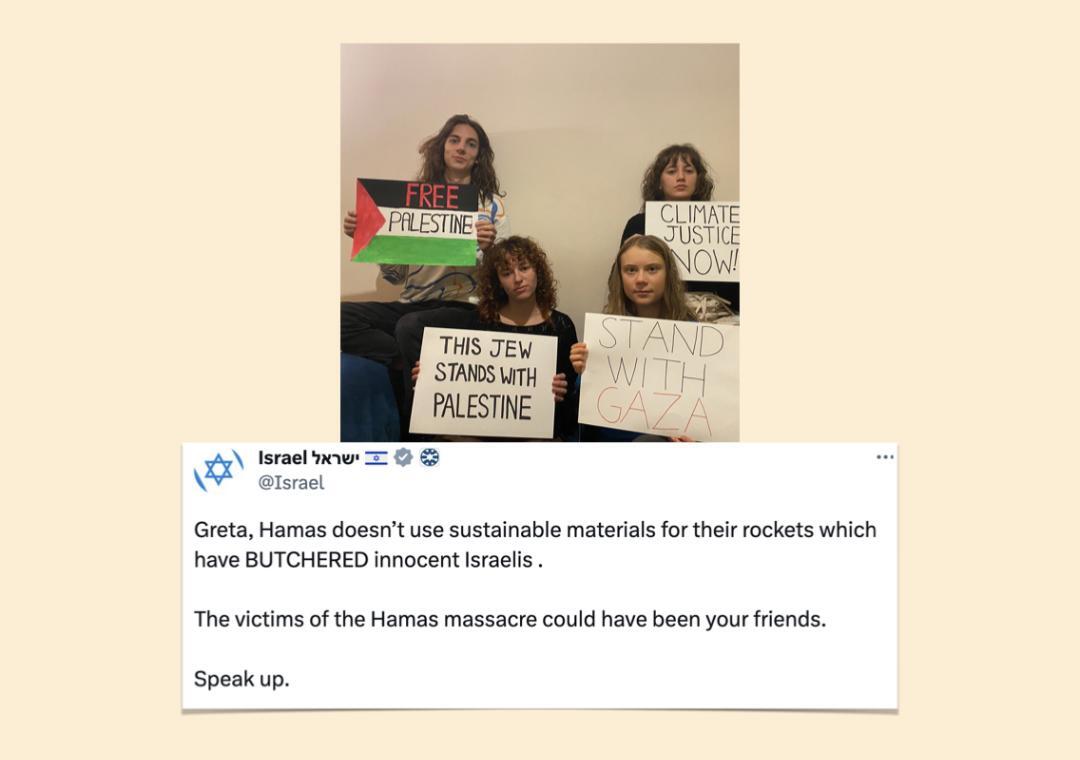The height and width of the screenshot is (760, 1080).
Task: Click the bold "Israel" display name
Action: pyautogui.click(x=282, y=458)
